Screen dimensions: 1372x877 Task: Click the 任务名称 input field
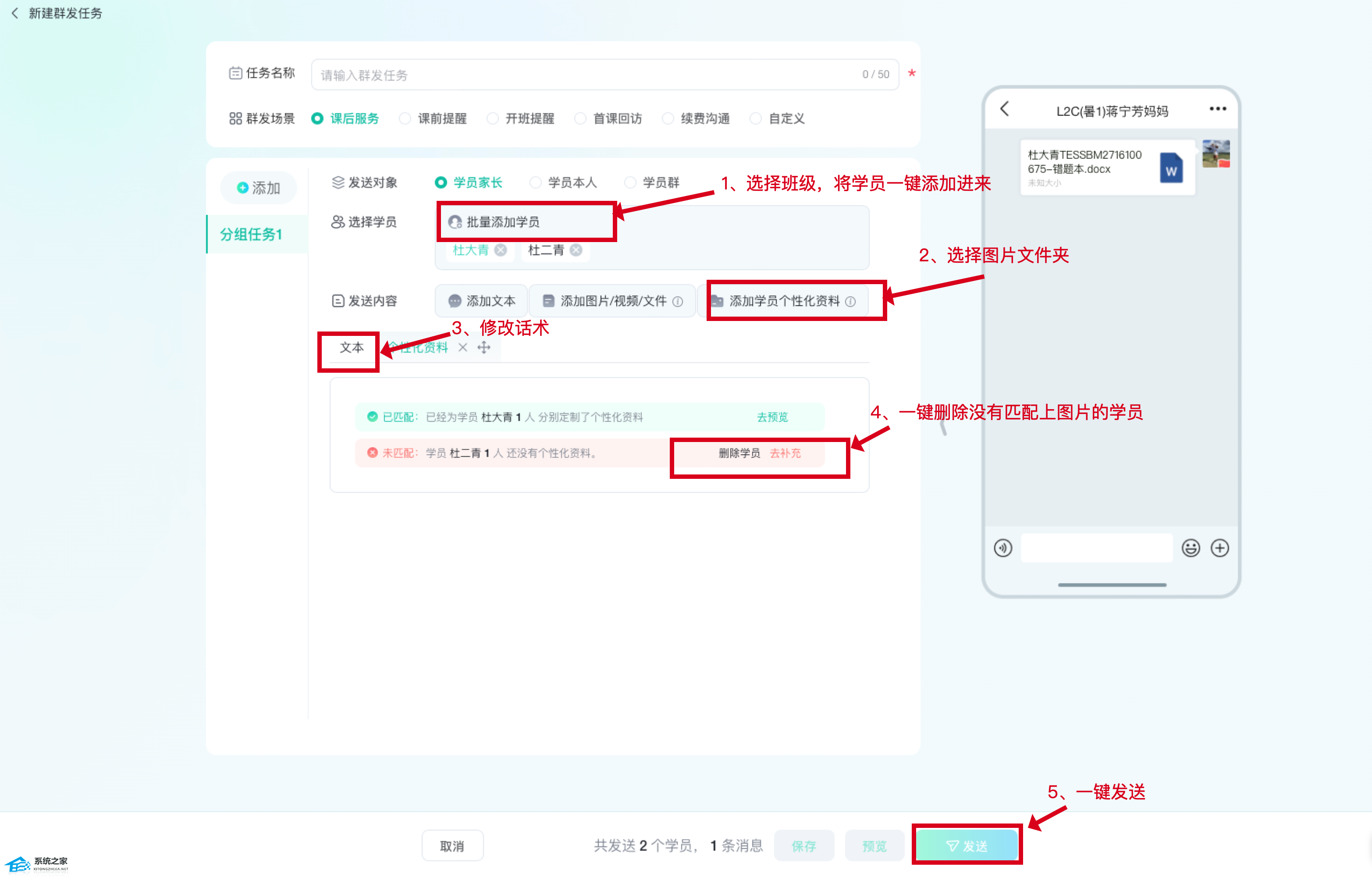coord(587,75)
